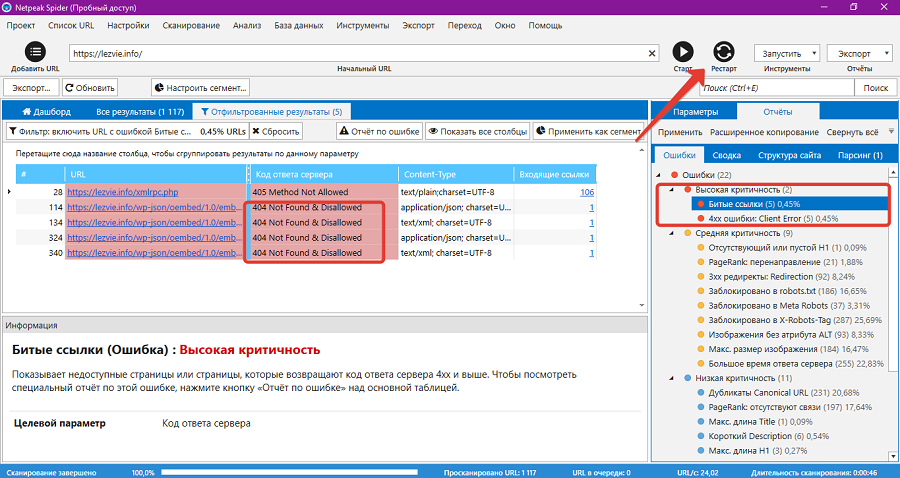The height and width of the screenshot is (478, 900).
Task: Click the reports tree scrollbar up arrow
Action: (x=893, y=173)
